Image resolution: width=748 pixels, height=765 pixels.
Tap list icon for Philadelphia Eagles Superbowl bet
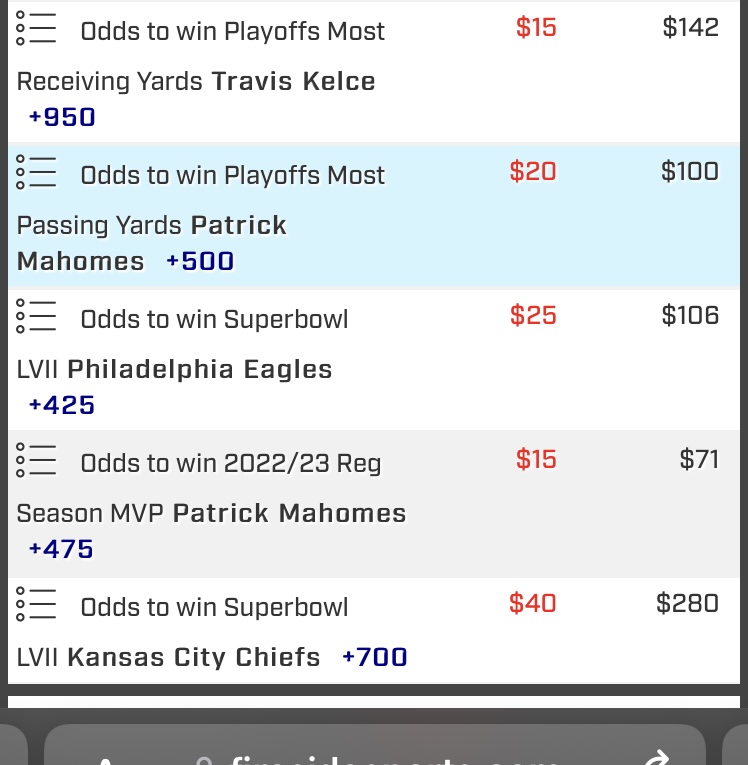pos(36,318)
